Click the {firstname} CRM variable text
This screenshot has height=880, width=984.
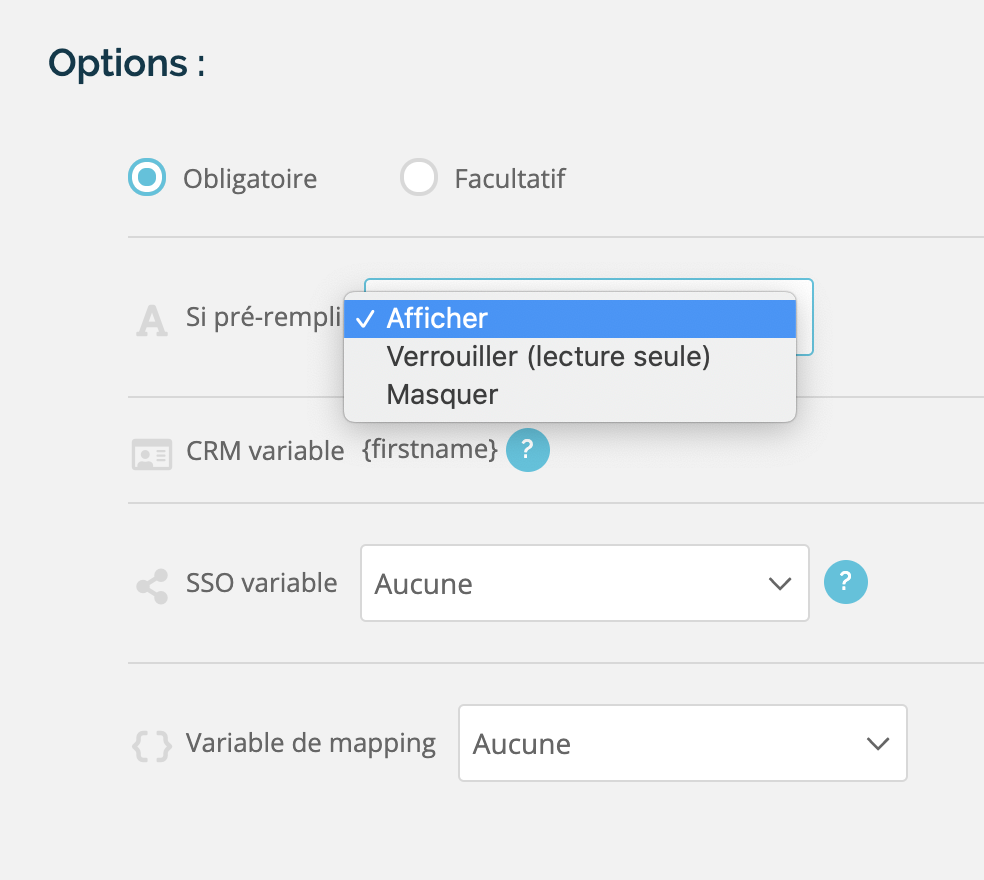(430, 449)
